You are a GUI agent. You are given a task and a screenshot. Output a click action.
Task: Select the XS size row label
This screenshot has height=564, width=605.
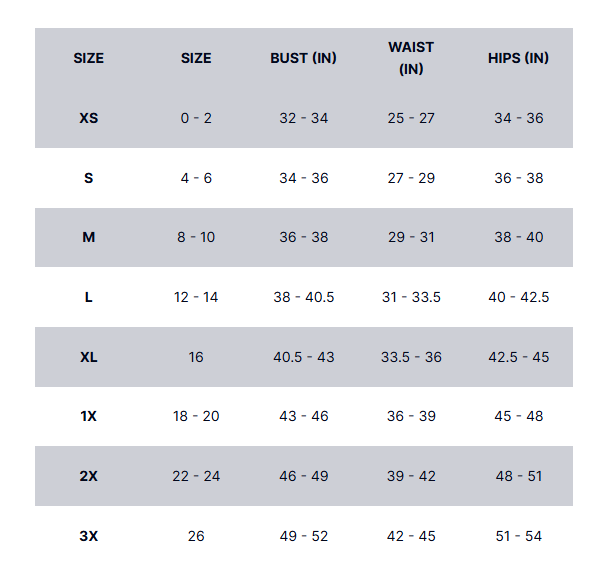click(x=89, y=118)
